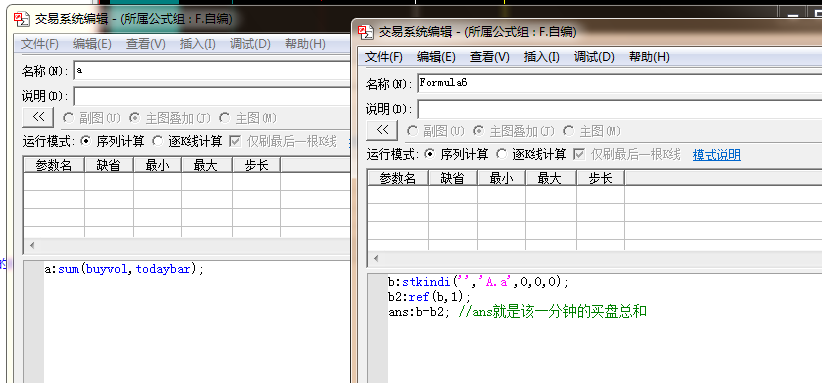Click the 说明 field in Formula6 window

coord(620,109)
